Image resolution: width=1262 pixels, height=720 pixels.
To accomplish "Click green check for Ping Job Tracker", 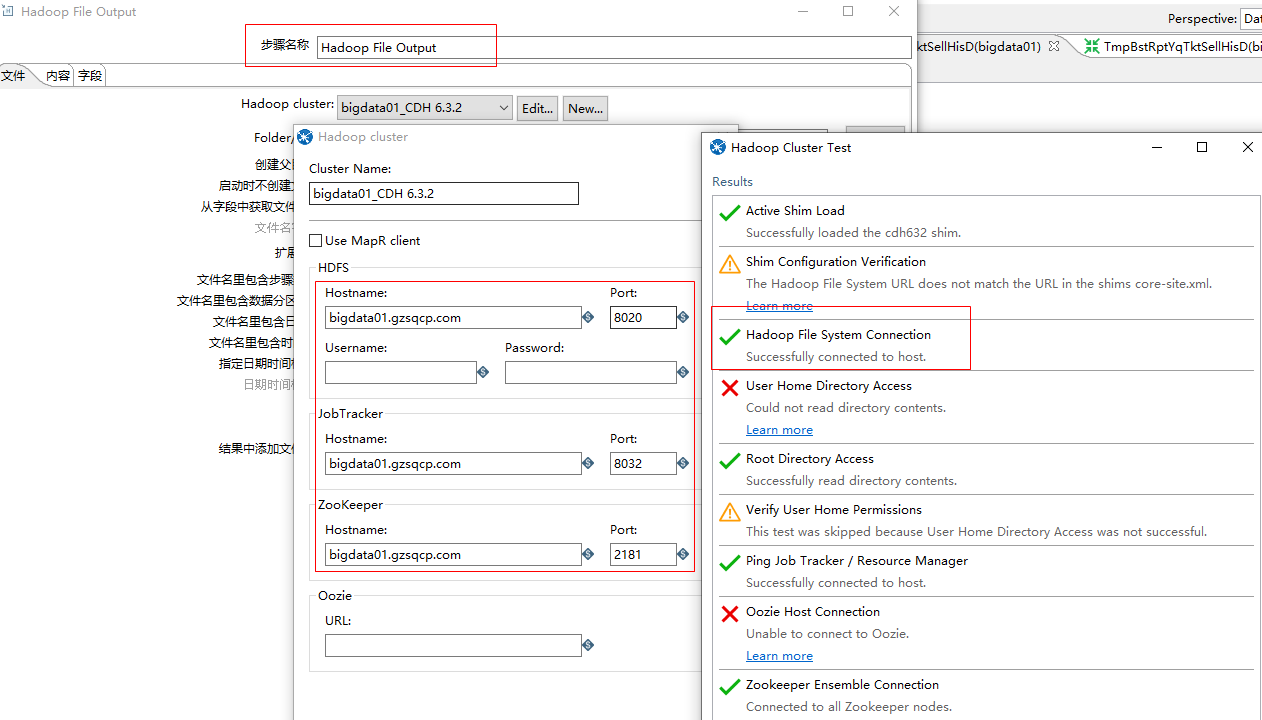I will (730, 562).
